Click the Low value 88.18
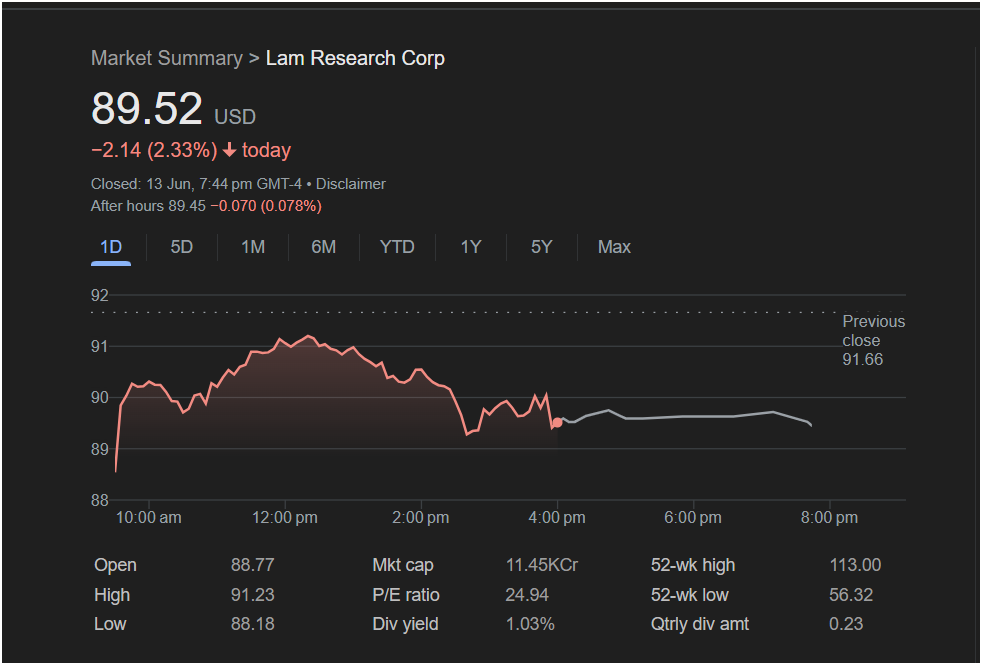Image resolution: width=982 pixels, height=665 pixels. pyautogui.click(x=252, y=624)
